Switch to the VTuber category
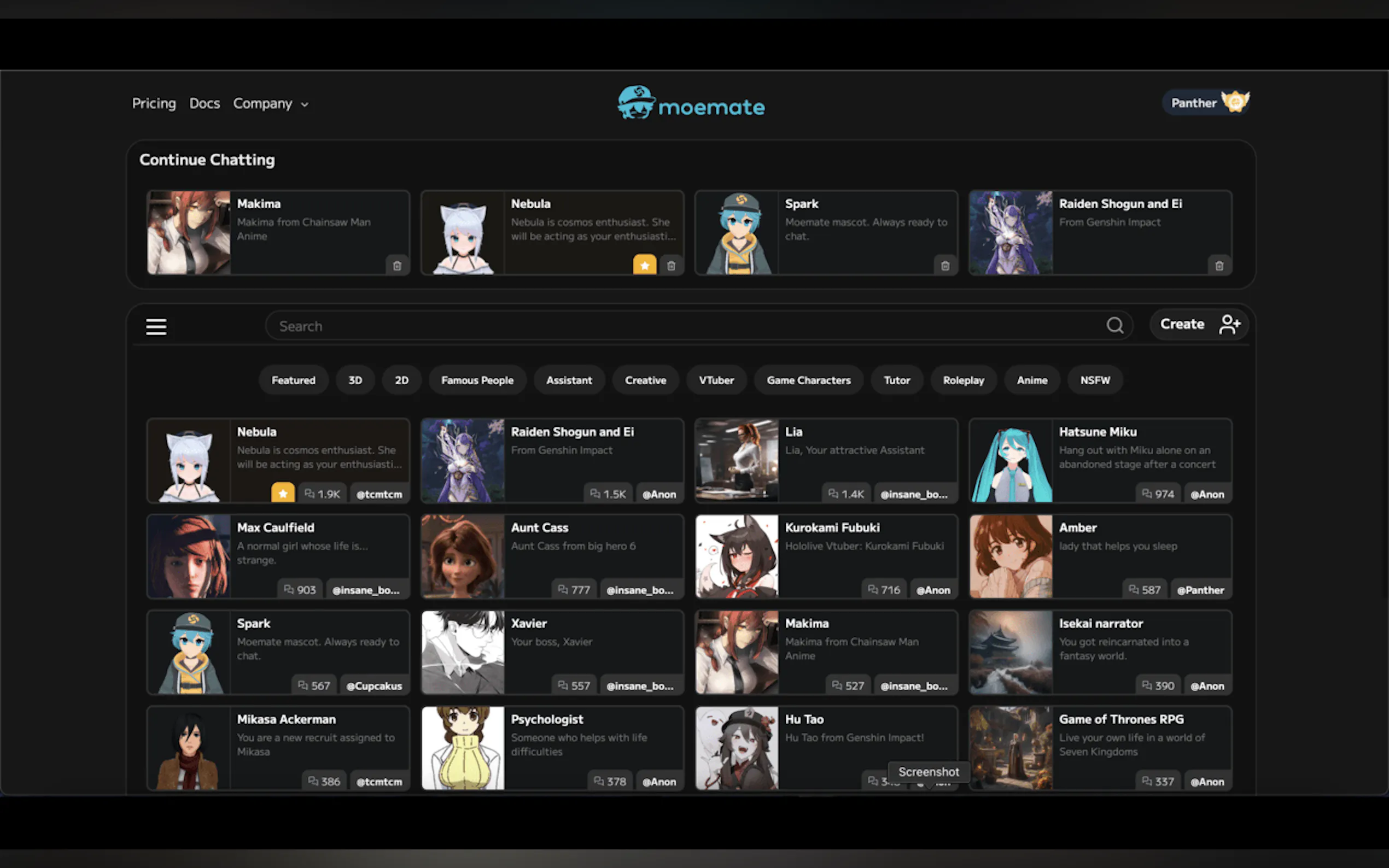The height and width of the screenshot is (868, 1389). (716, 380)
